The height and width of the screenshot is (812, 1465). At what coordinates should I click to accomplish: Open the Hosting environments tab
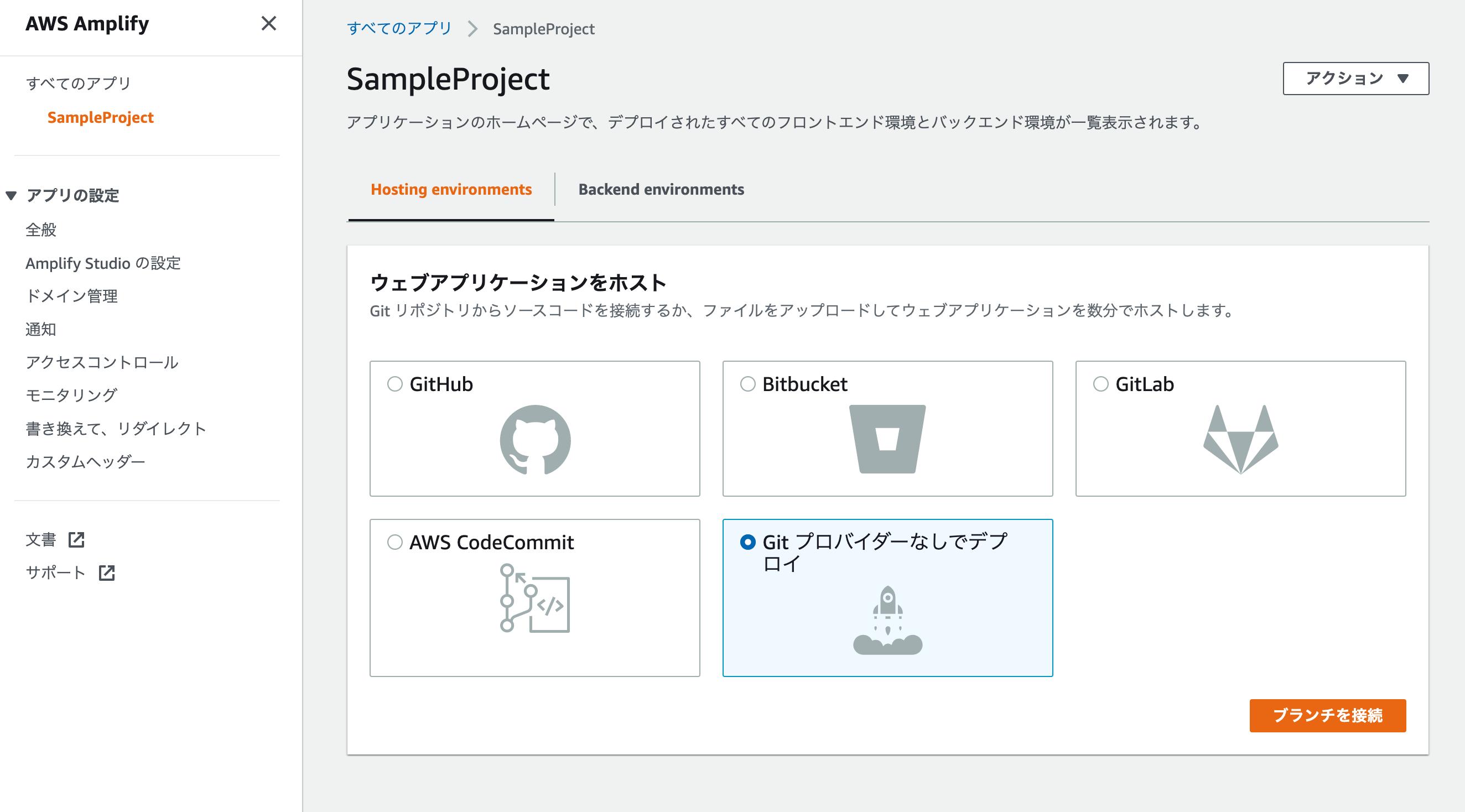click(x=451, y=189)
